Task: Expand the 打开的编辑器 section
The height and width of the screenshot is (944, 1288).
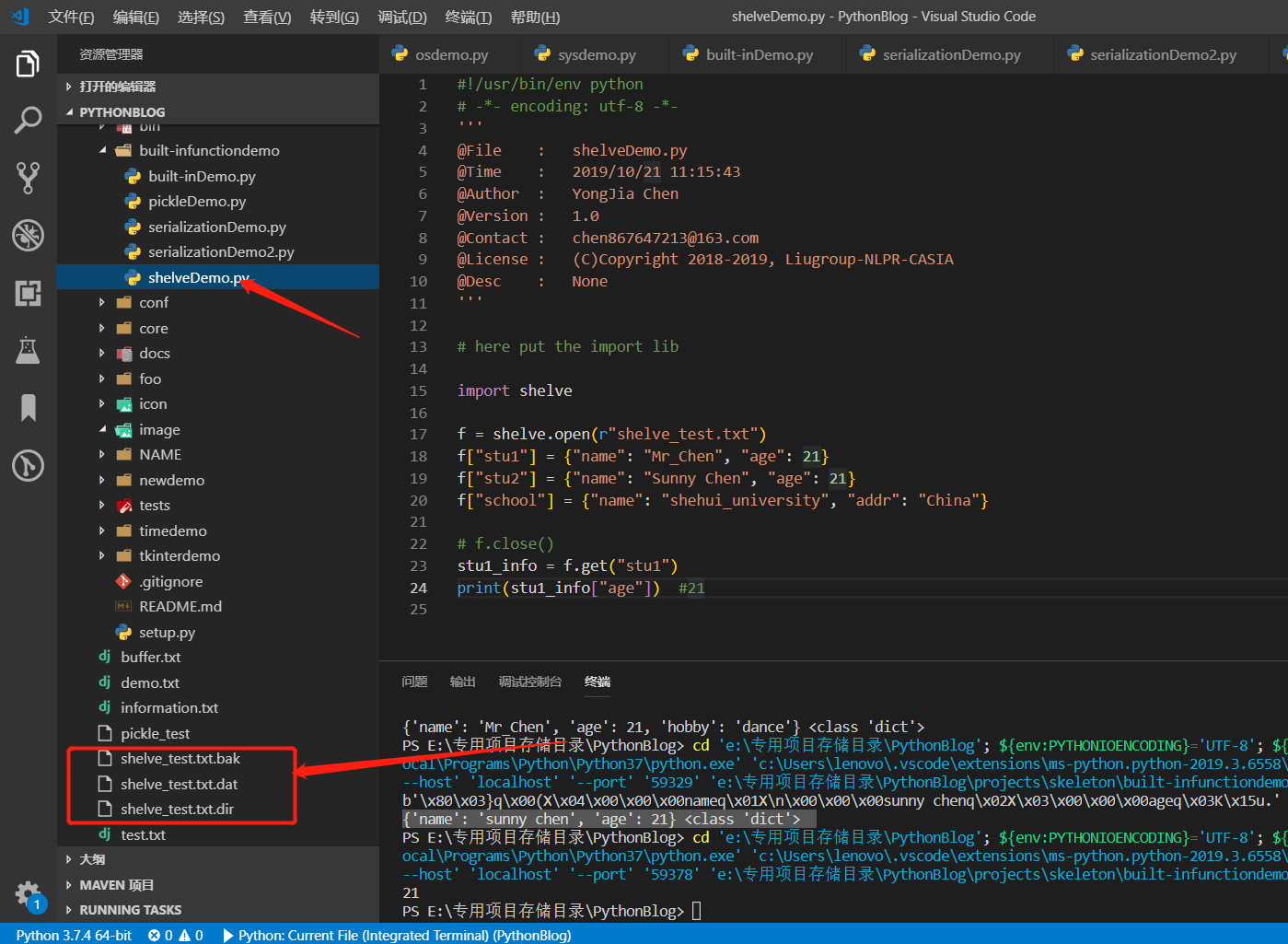Action: click(x=218, y=87)
